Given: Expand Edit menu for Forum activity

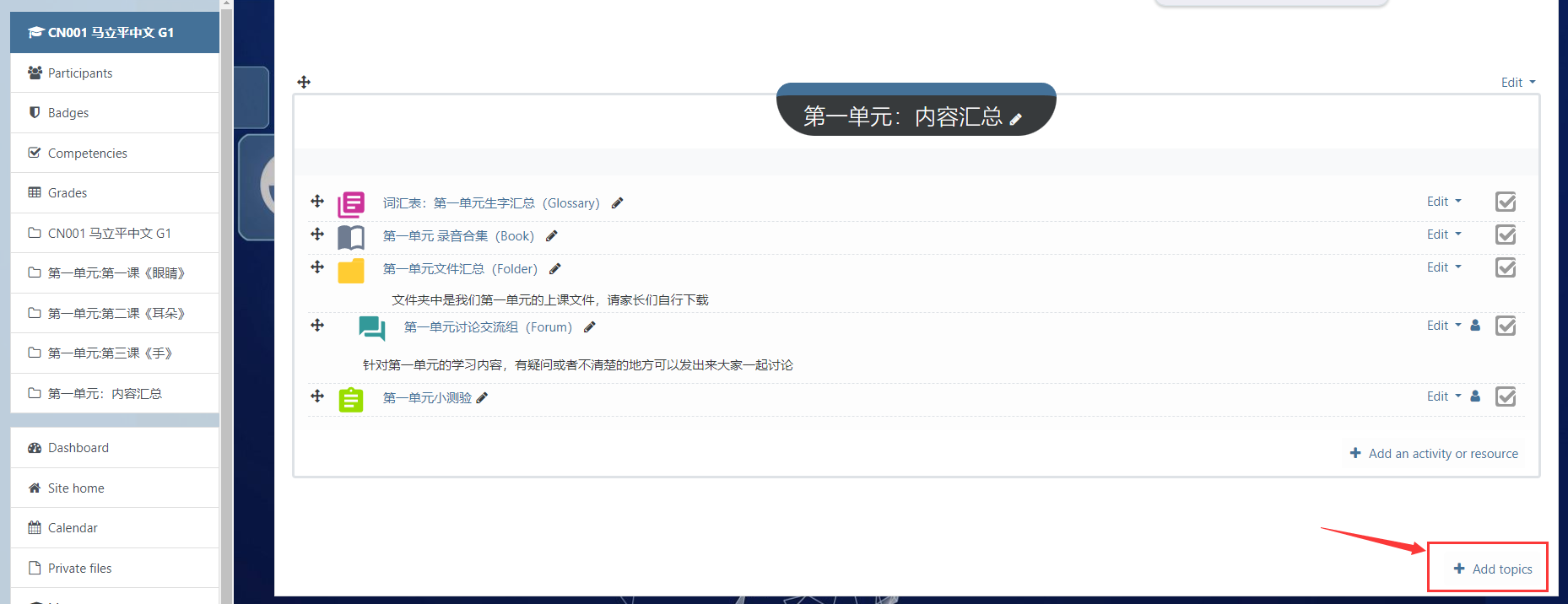Looking at the screenshot, I should tap(1443, 326).
